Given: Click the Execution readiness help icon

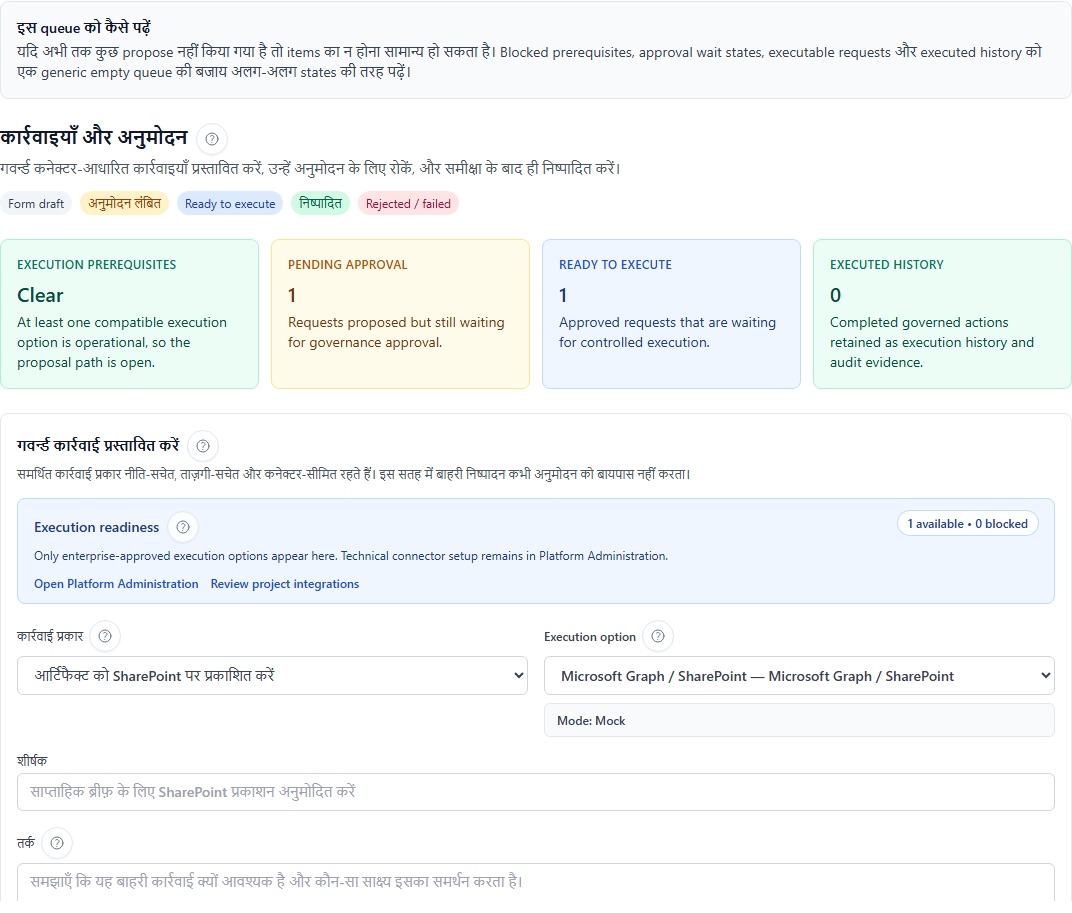Looking at the screenshot, I should pos(183,527).
